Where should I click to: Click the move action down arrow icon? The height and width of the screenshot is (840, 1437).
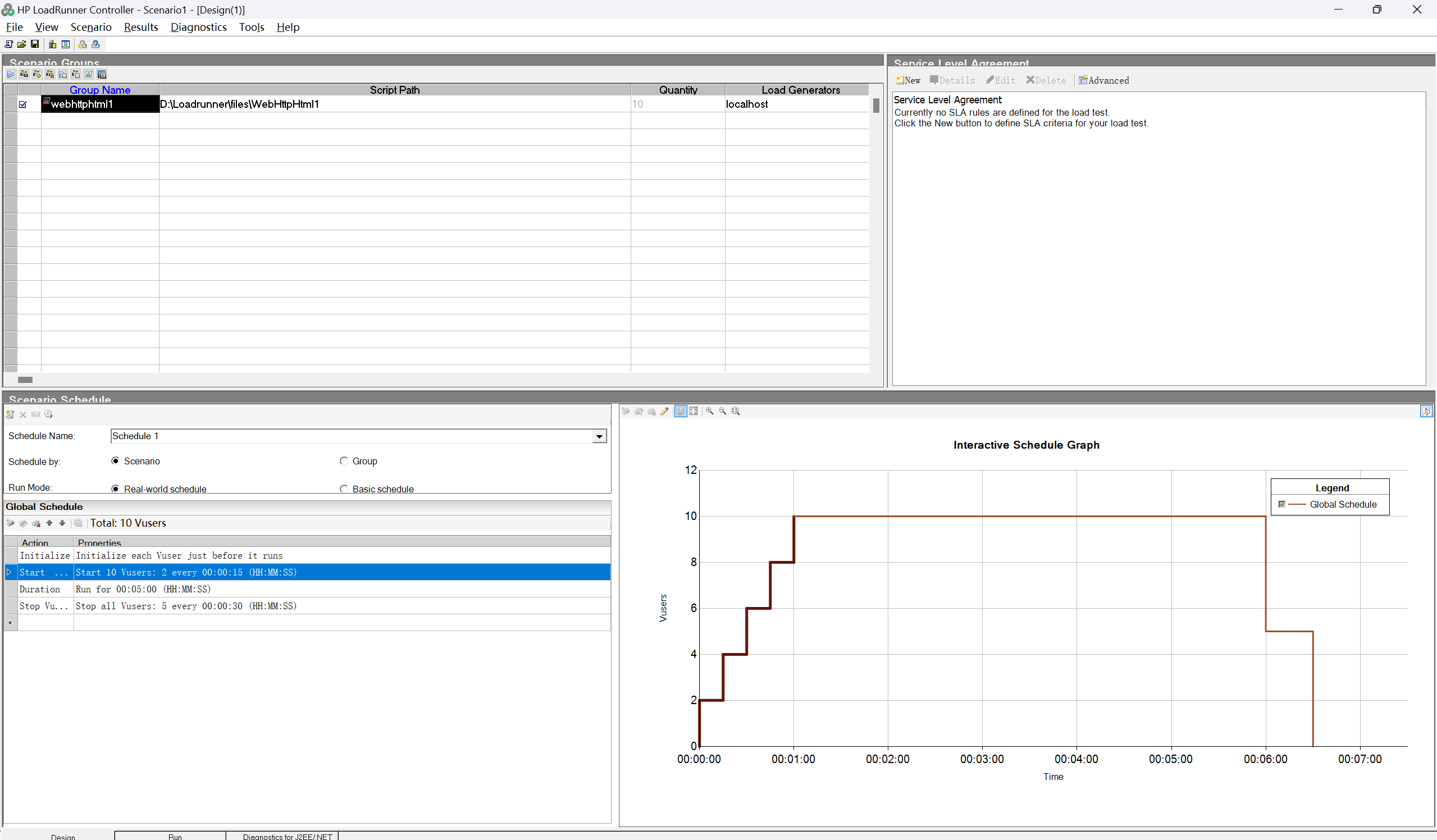point(62,523)
